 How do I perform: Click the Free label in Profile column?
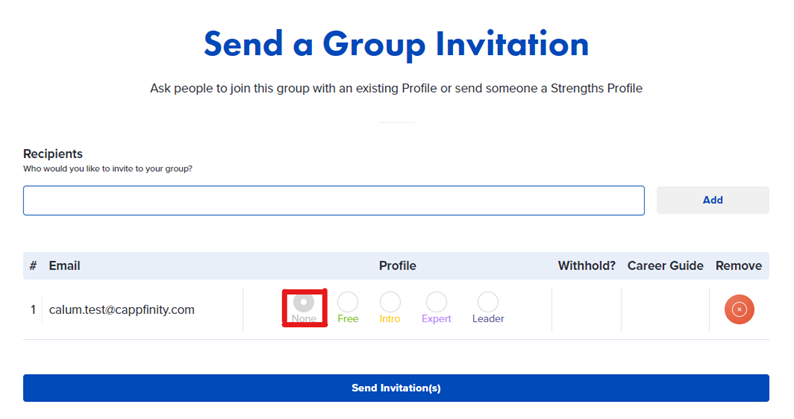(348, 319)
